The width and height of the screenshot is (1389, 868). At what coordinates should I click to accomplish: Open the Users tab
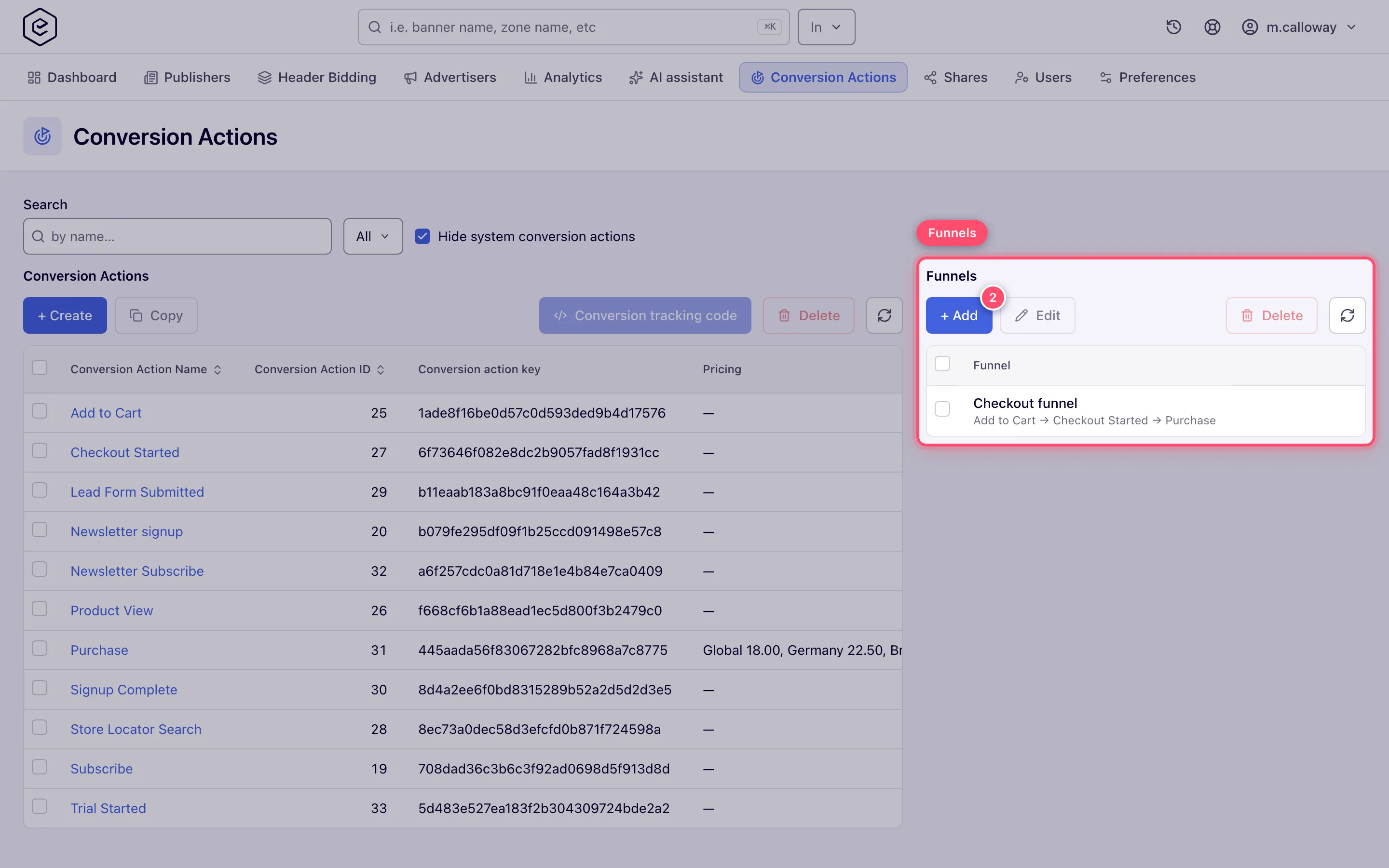pyautogui.click(x=1043, y=78)
